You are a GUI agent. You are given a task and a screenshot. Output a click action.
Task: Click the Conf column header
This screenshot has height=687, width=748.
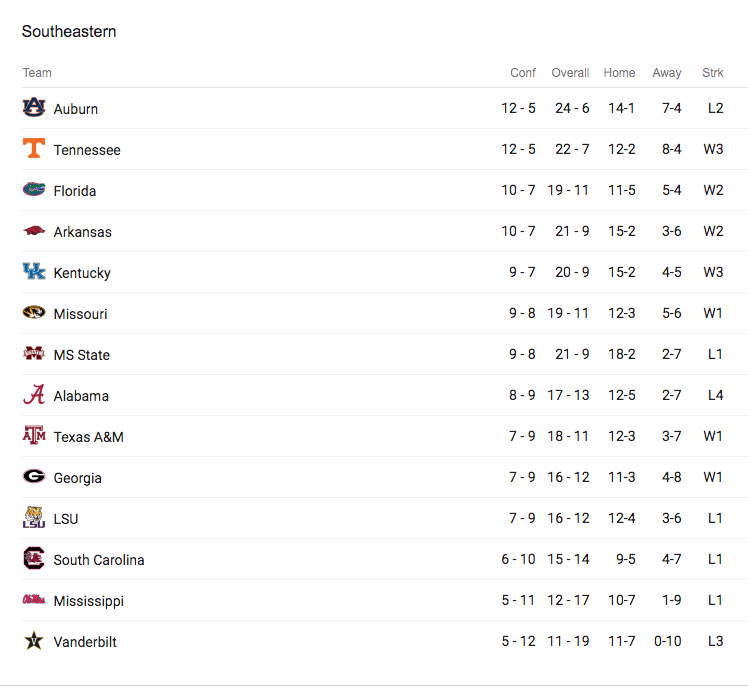click(x=523, y=73)
